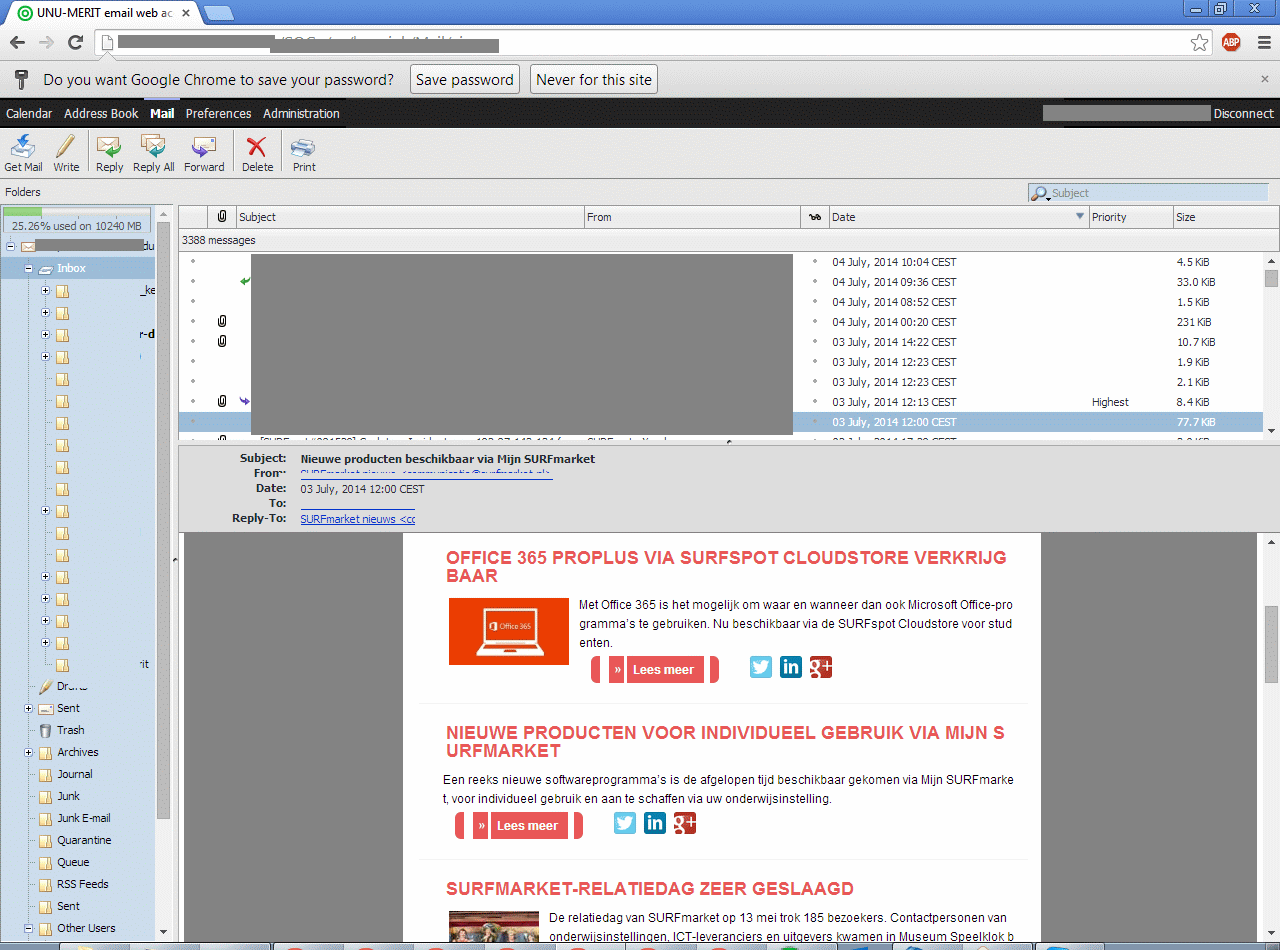The width and height of the screenshot is (1280, 950).
Task: Go to Administration
Action: pos(301,114)
